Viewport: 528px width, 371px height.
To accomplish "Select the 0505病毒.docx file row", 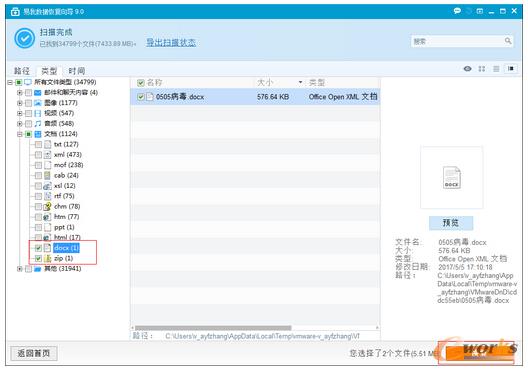I will point(255,97).
